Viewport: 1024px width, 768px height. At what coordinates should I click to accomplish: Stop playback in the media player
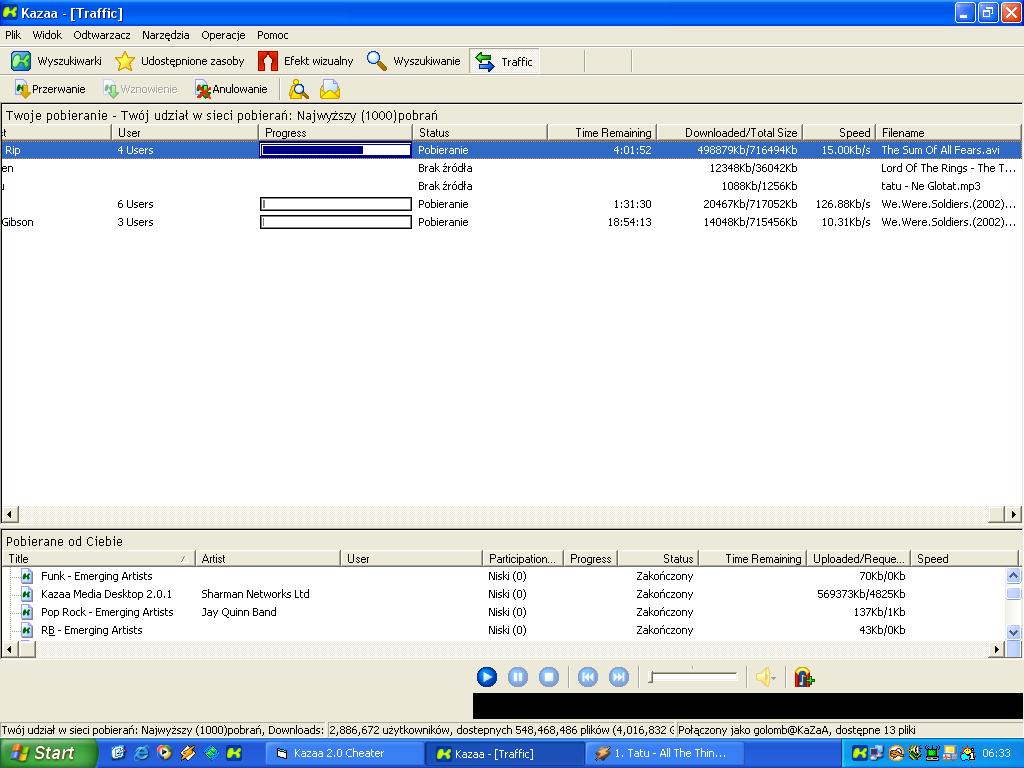[549, 677]
